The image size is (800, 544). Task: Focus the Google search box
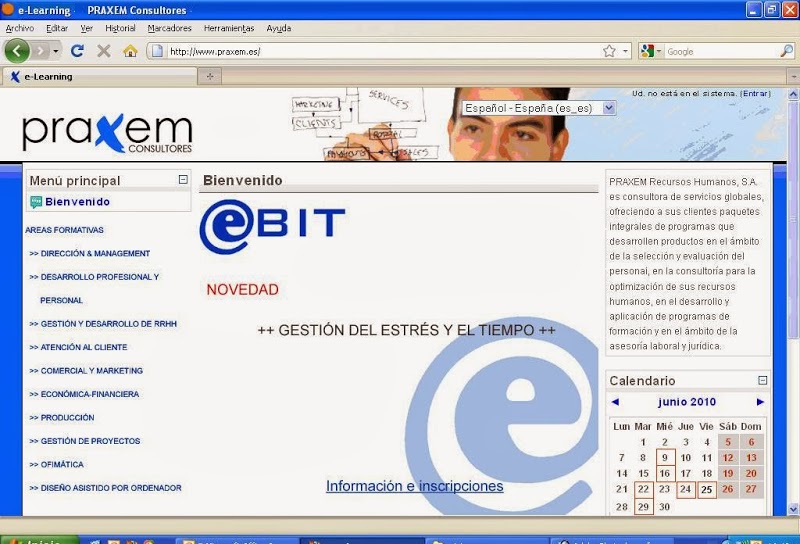point(721,52)
